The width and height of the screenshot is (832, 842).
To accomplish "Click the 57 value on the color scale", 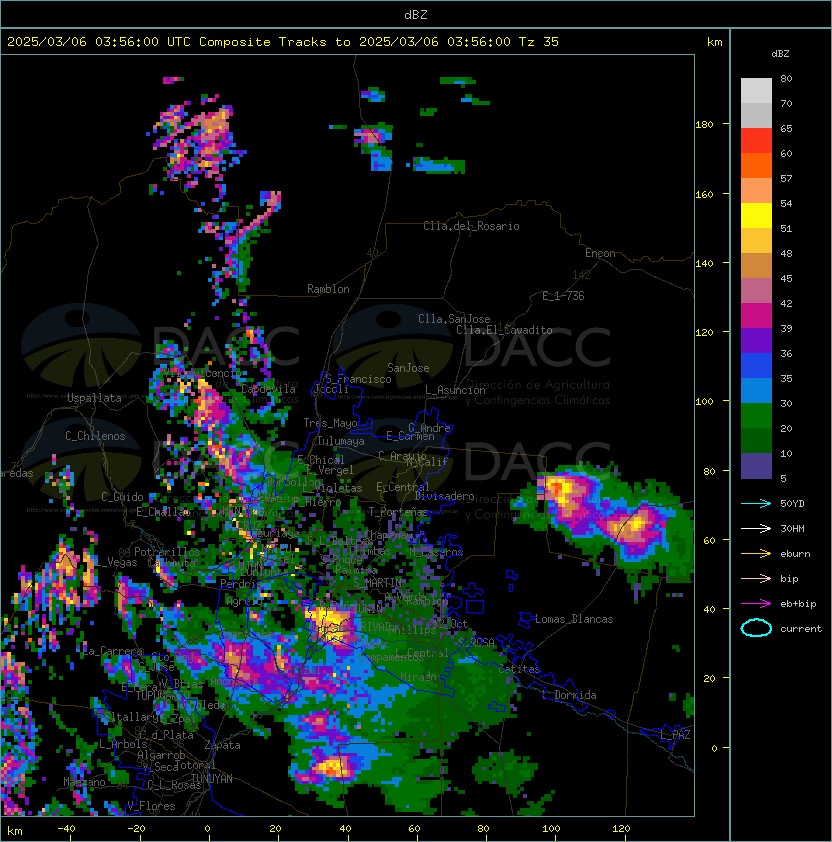I will [786, 178].
